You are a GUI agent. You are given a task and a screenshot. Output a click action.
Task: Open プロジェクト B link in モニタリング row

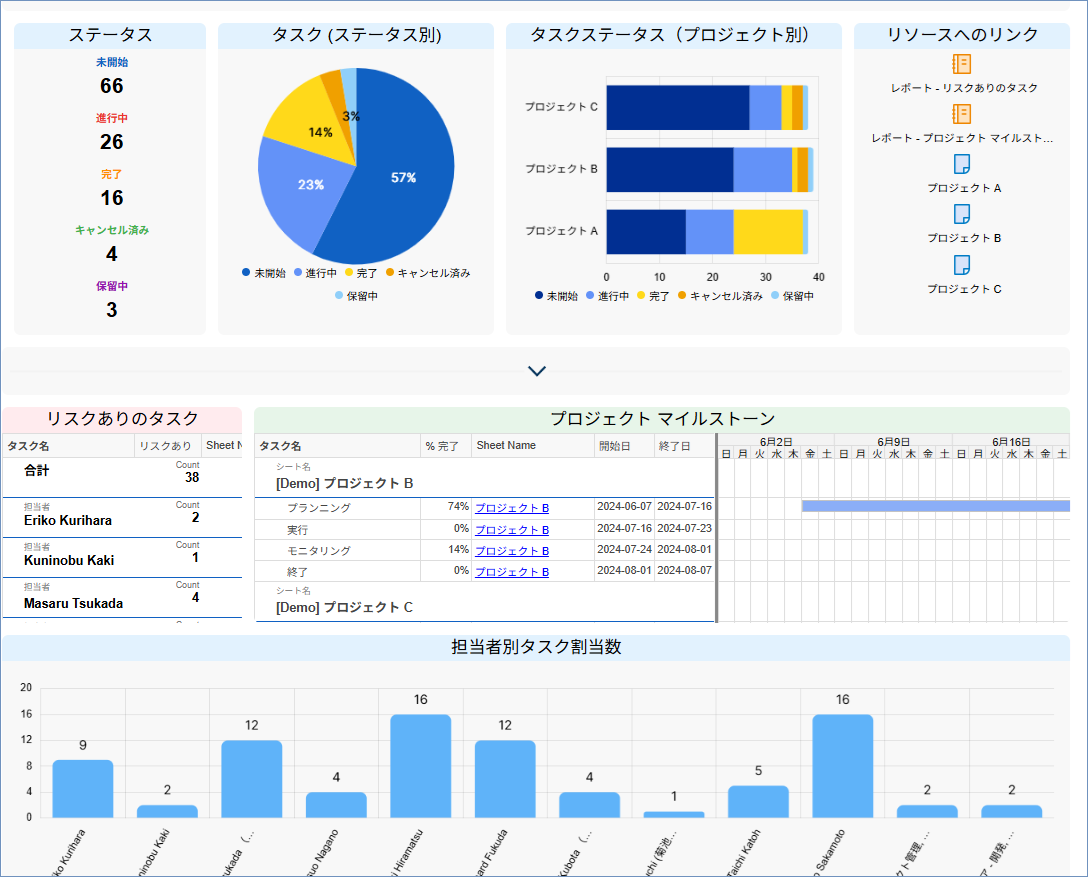pos(511,551)
